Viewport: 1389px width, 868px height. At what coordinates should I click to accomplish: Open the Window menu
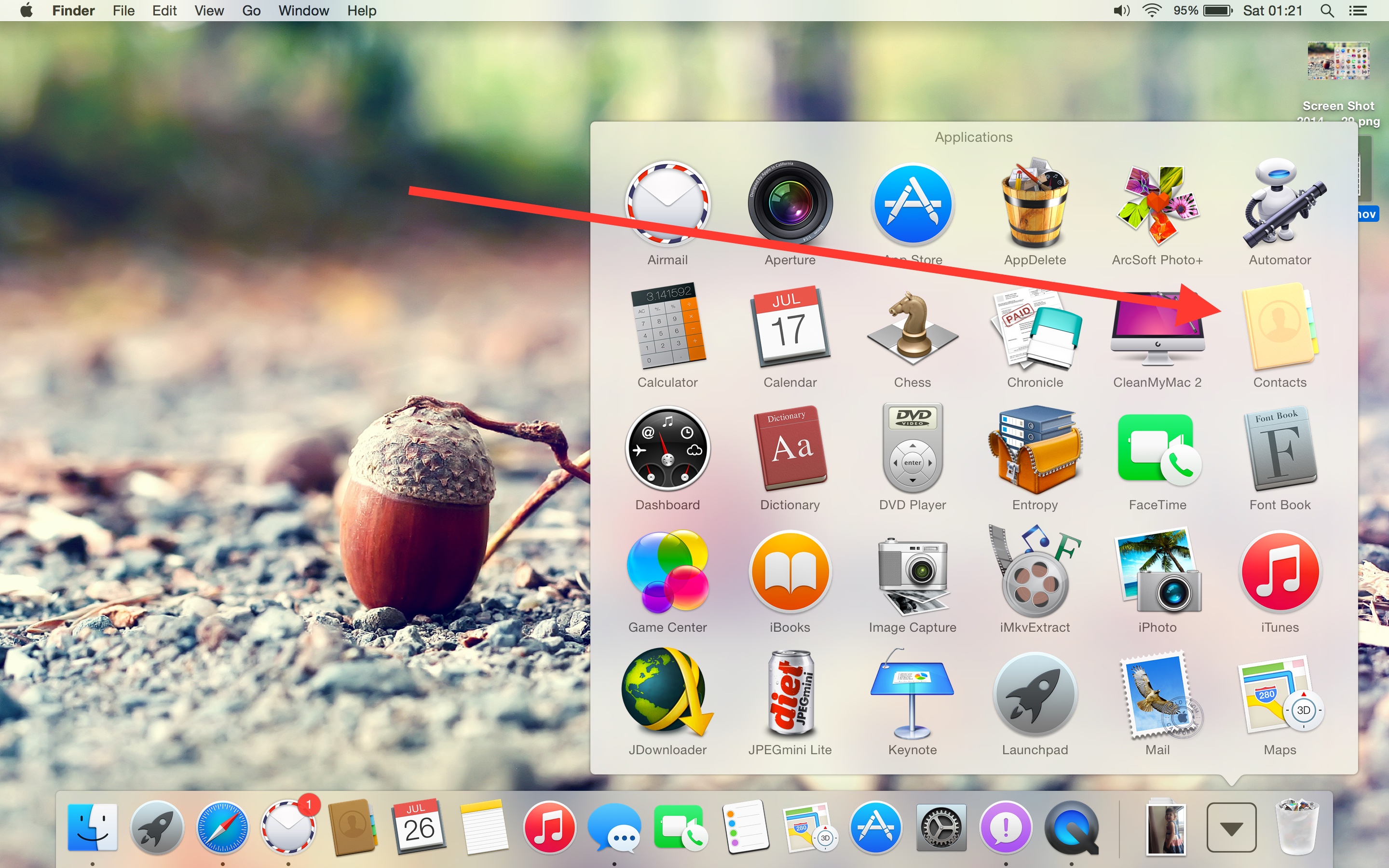pyautogui.click(x=304, y=10)
